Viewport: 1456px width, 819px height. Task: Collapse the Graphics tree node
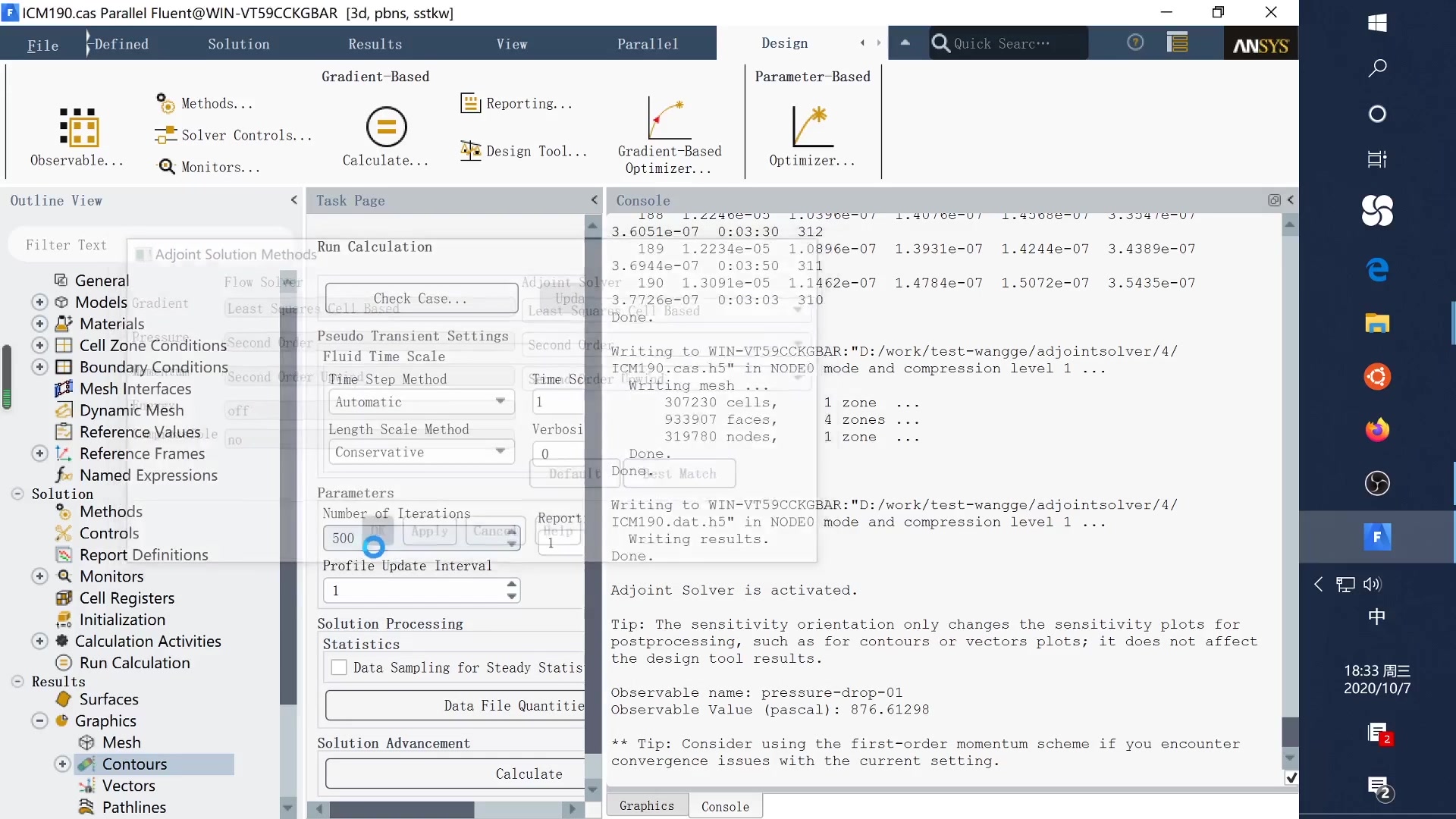39,721
